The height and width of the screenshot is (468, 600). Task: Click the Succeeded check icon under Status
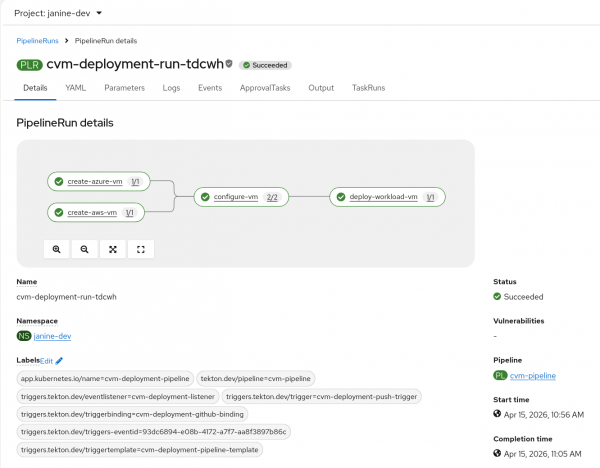pyautogui.click(x=497, y=297)
